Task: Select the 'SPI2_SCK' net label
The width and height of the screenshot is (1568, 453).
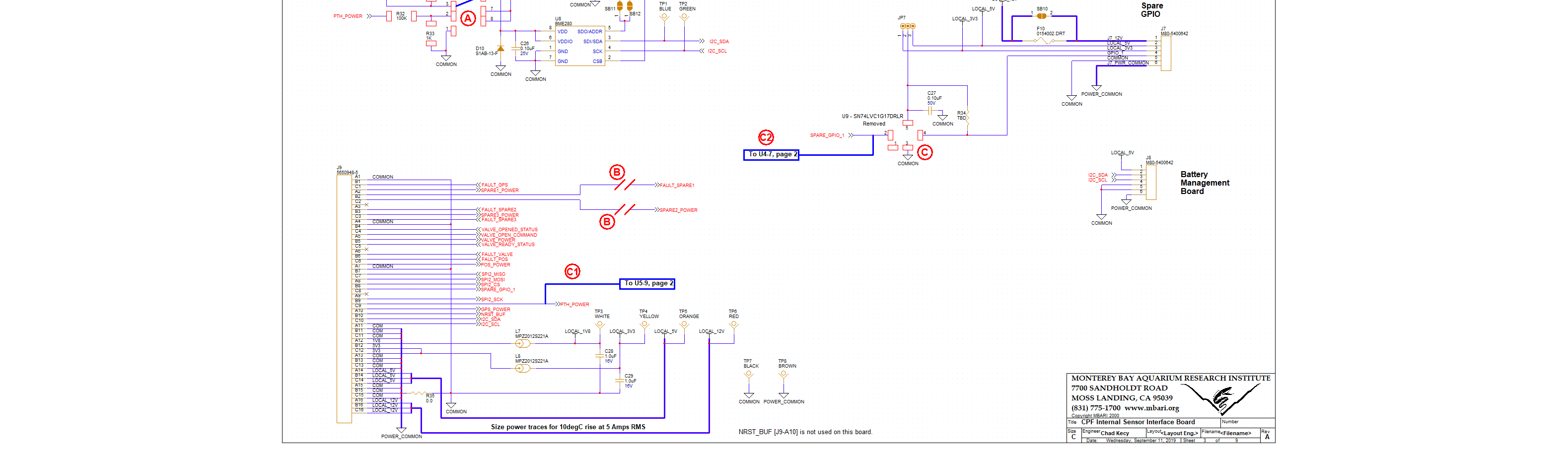Action: [492, 299]
